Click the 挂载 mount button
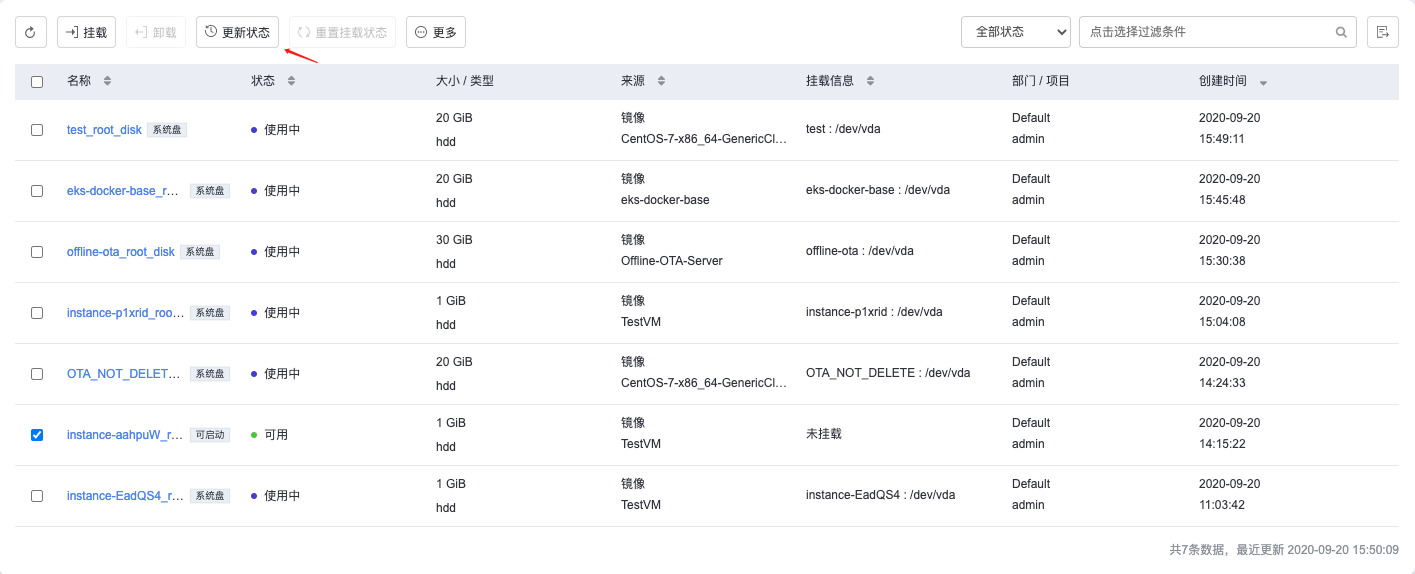Image resolution: width=1415 pixels, height=574 pixels. click(x=86, y=32)
